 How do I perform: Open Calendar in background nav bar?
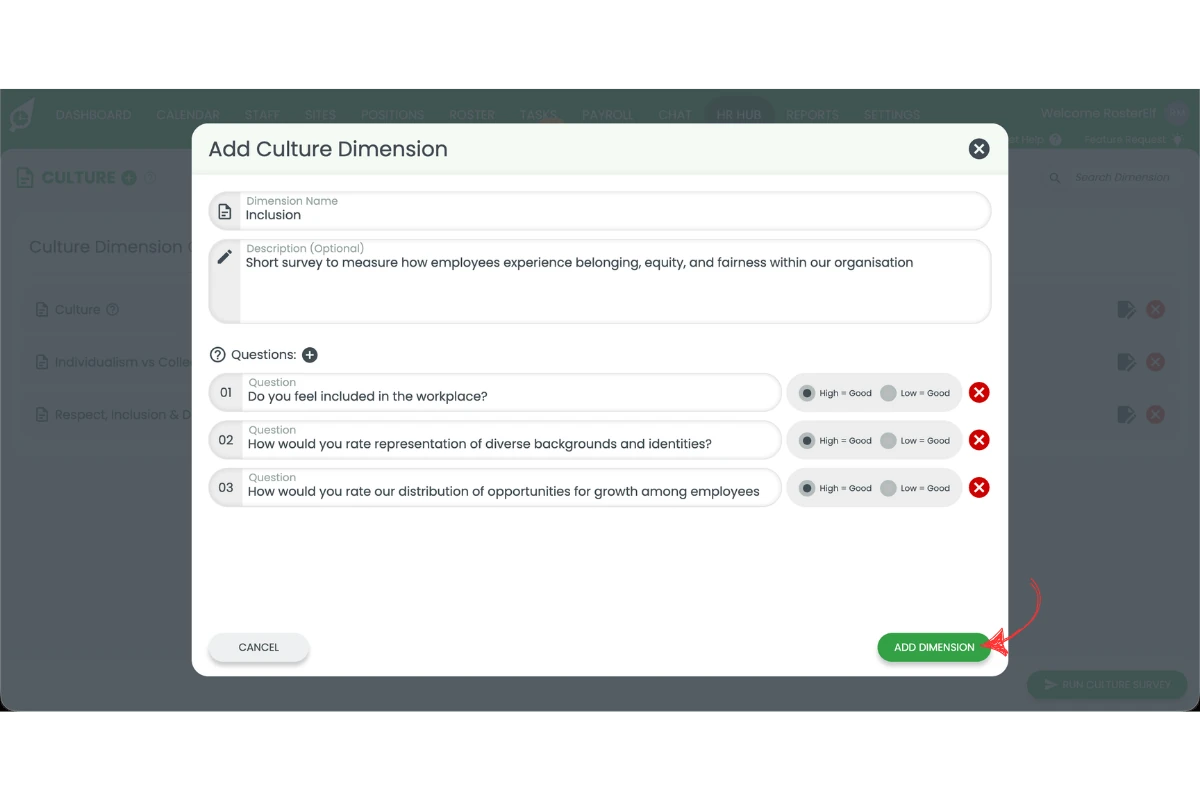click(x=188, y=115)
